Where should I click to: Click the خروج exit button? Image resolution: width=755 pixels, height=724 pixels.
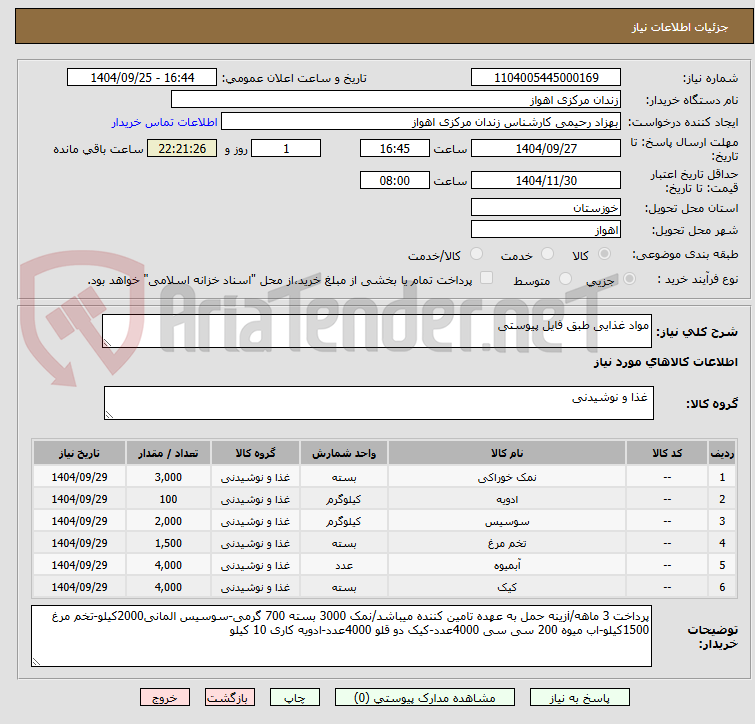click(x=165, y=698)
